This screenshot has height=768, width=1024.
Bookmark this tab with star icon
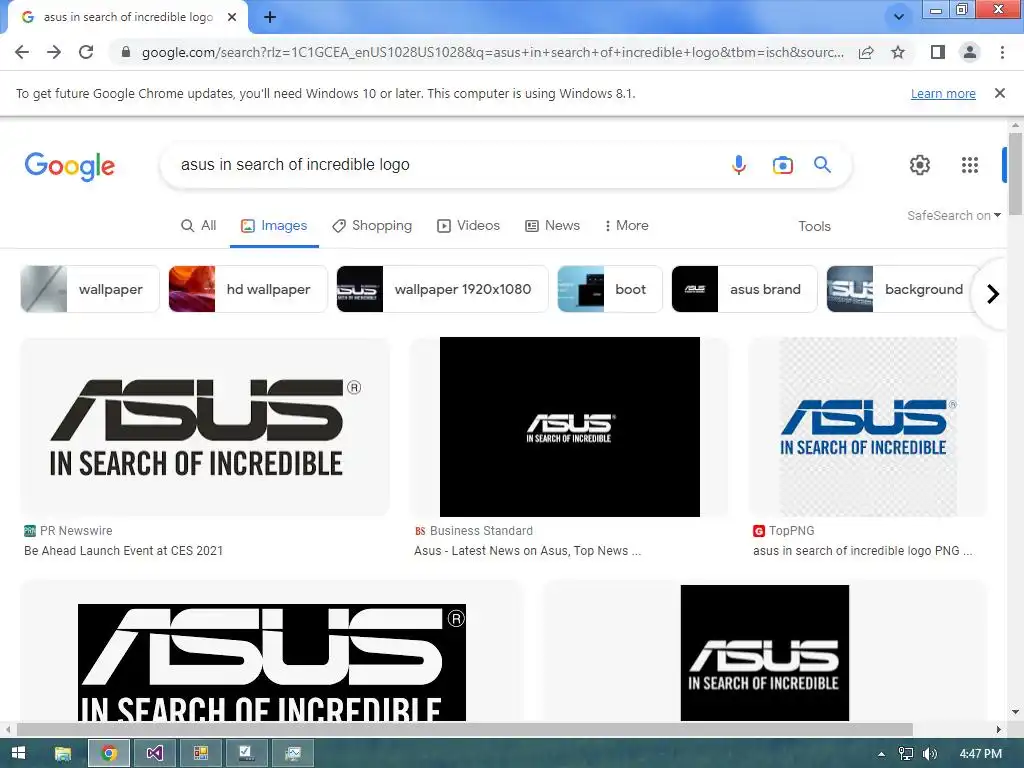898,52
